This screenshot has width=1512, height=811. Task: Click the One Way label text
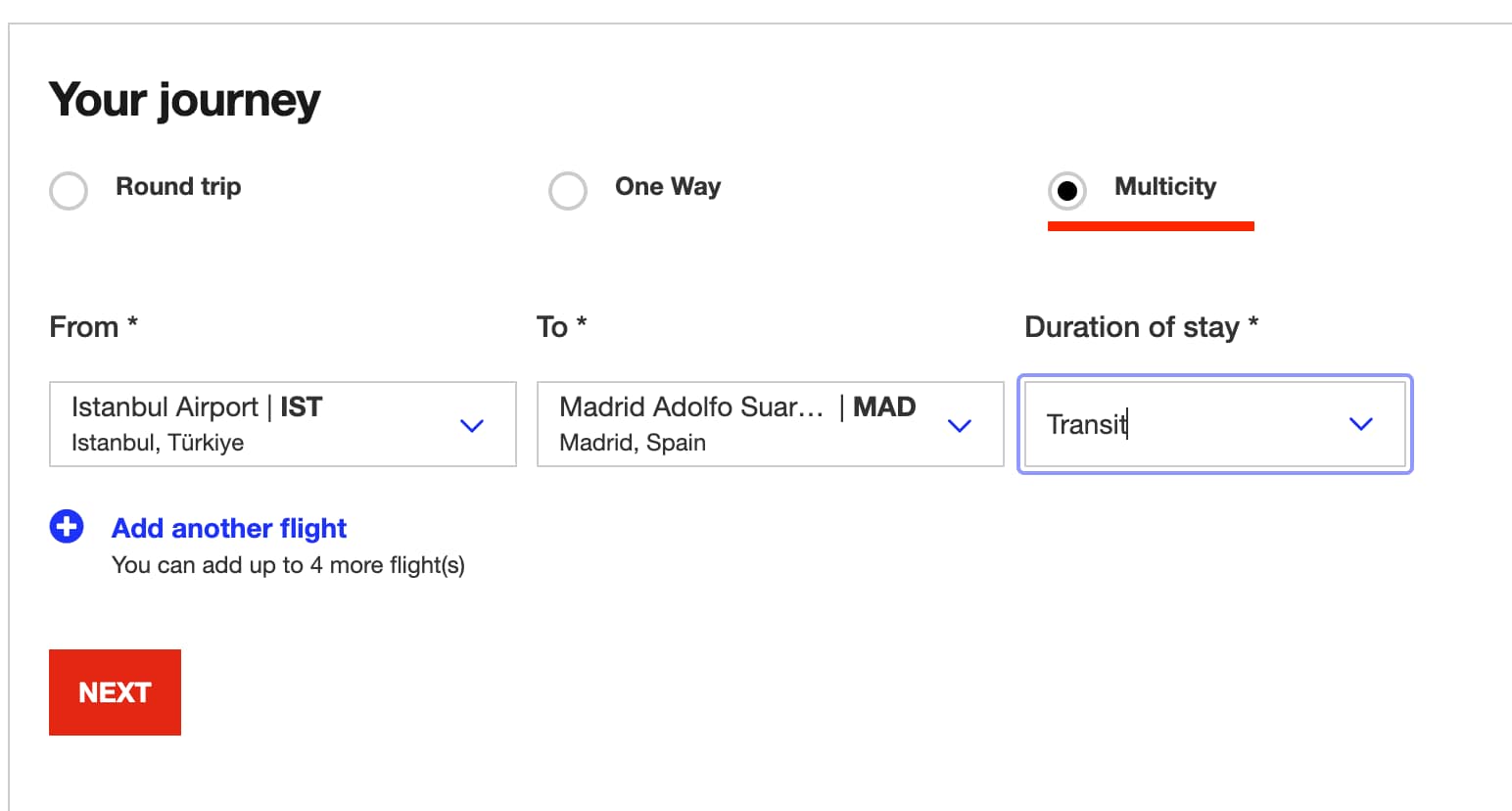[x=668, y=186]
